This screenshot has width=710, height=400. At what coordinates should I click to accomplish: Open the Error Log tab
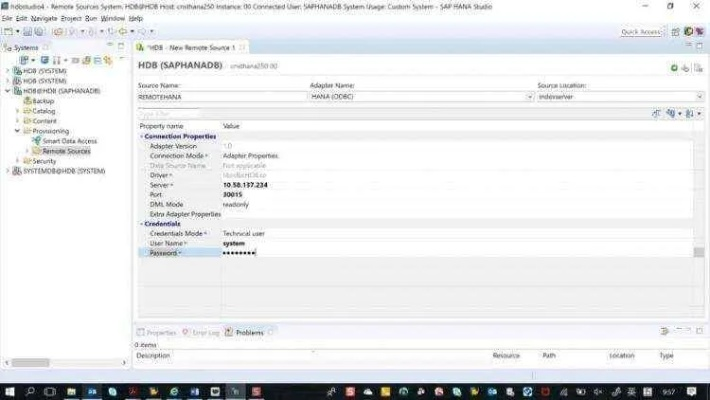click(205, 332)
